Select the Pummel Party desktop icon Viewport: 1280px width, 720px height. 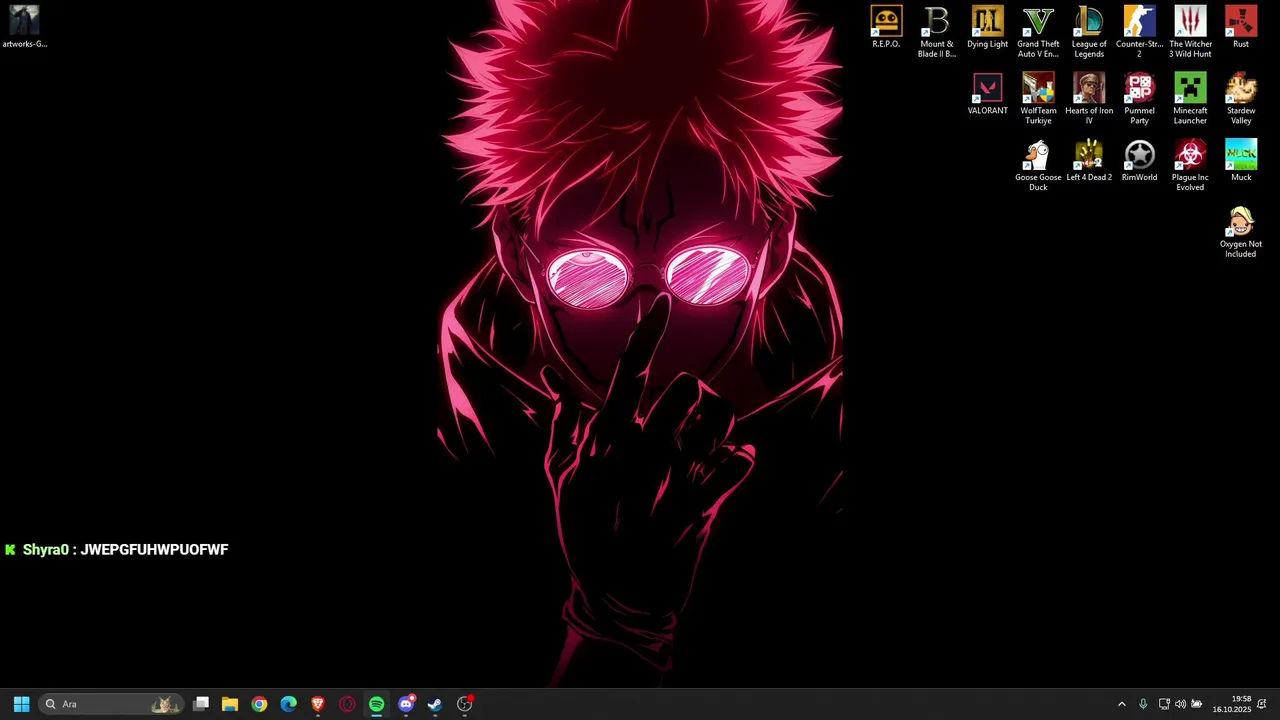click(1139, 99)
